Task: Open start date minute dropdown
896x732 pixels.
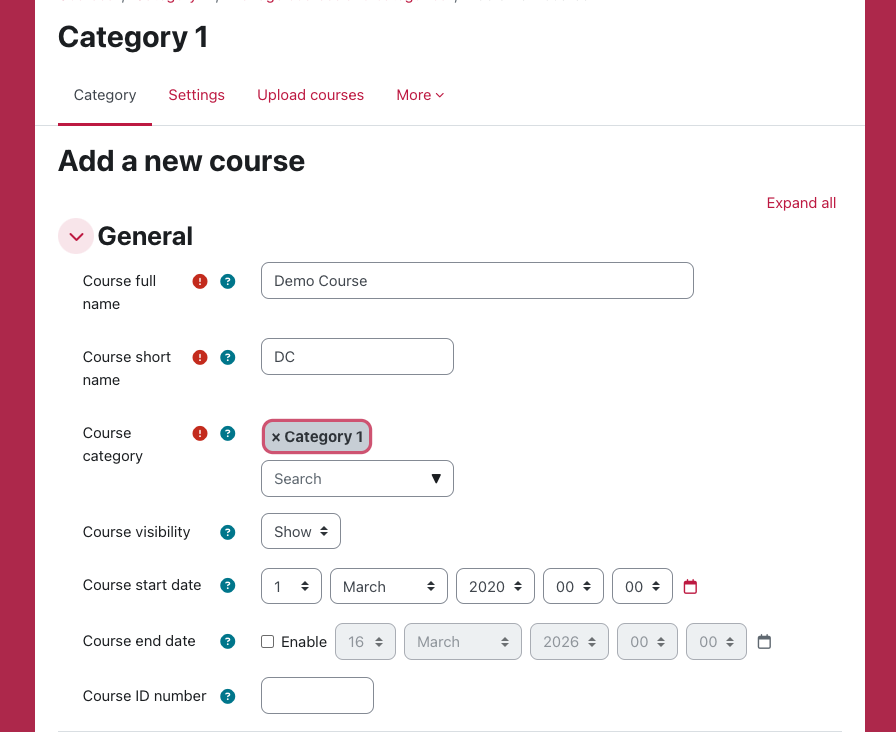Action: (642, 586)
